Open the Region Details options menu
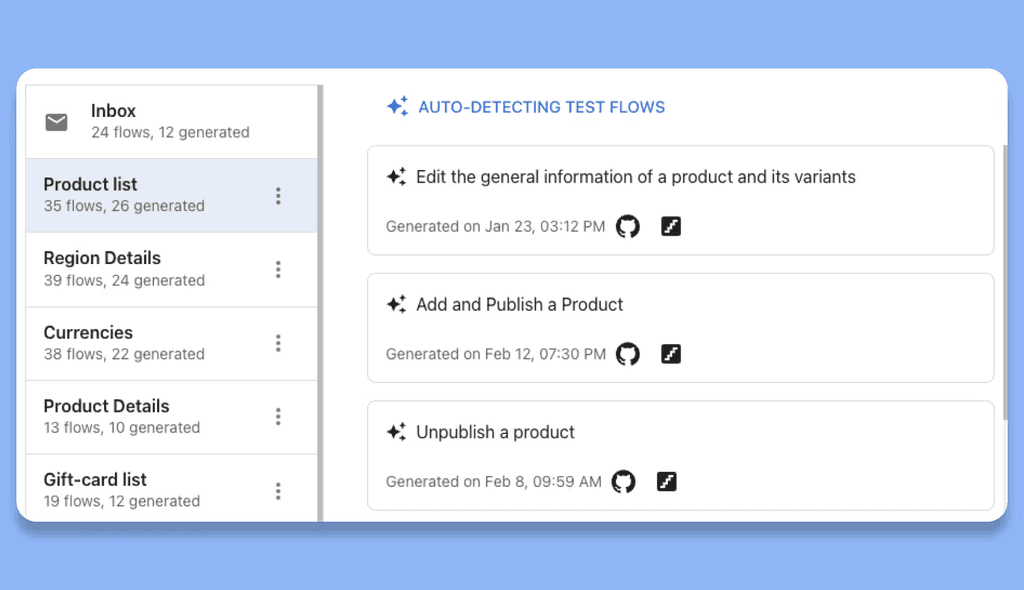 278,269
